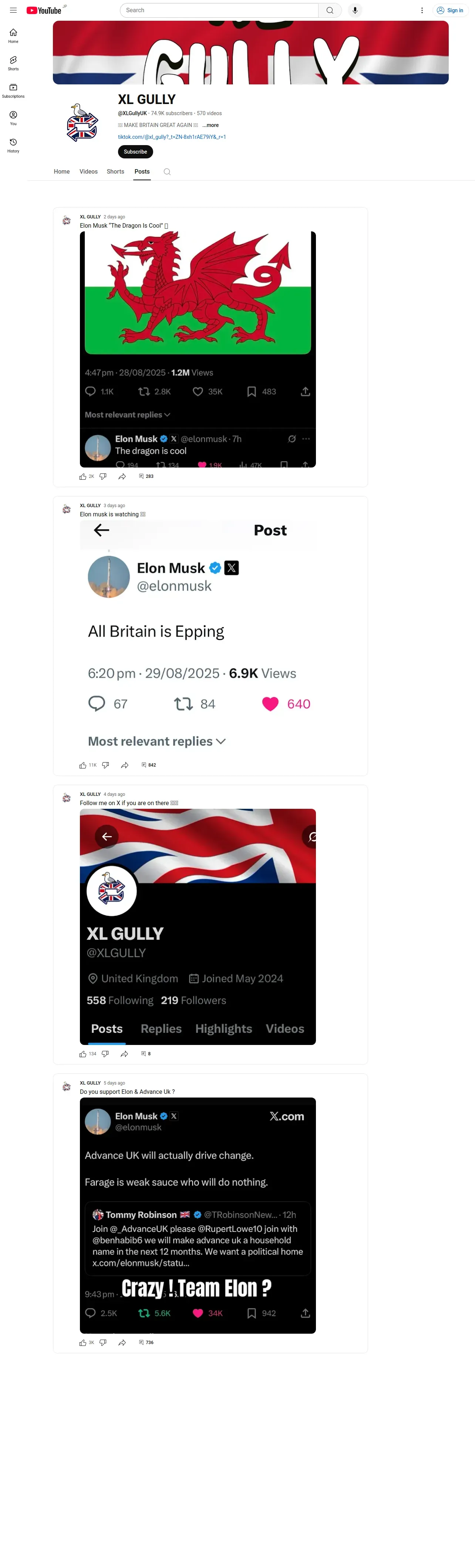Switch to the Videos tab
Viewport: 475px width, 1568px height.
click(88, 172)
